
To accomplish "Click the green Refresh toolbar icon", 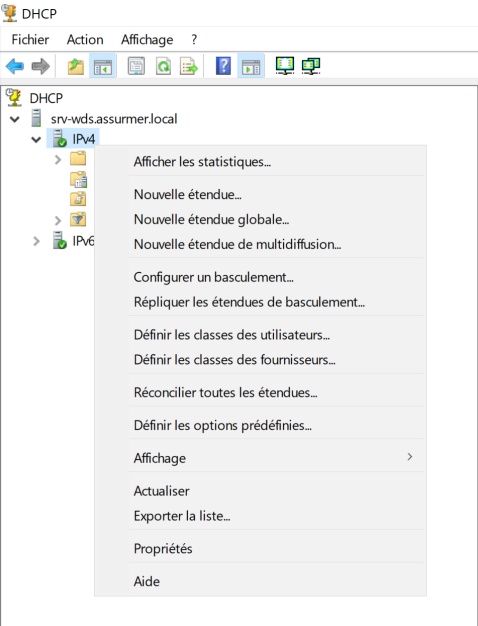I will point(163,66).
